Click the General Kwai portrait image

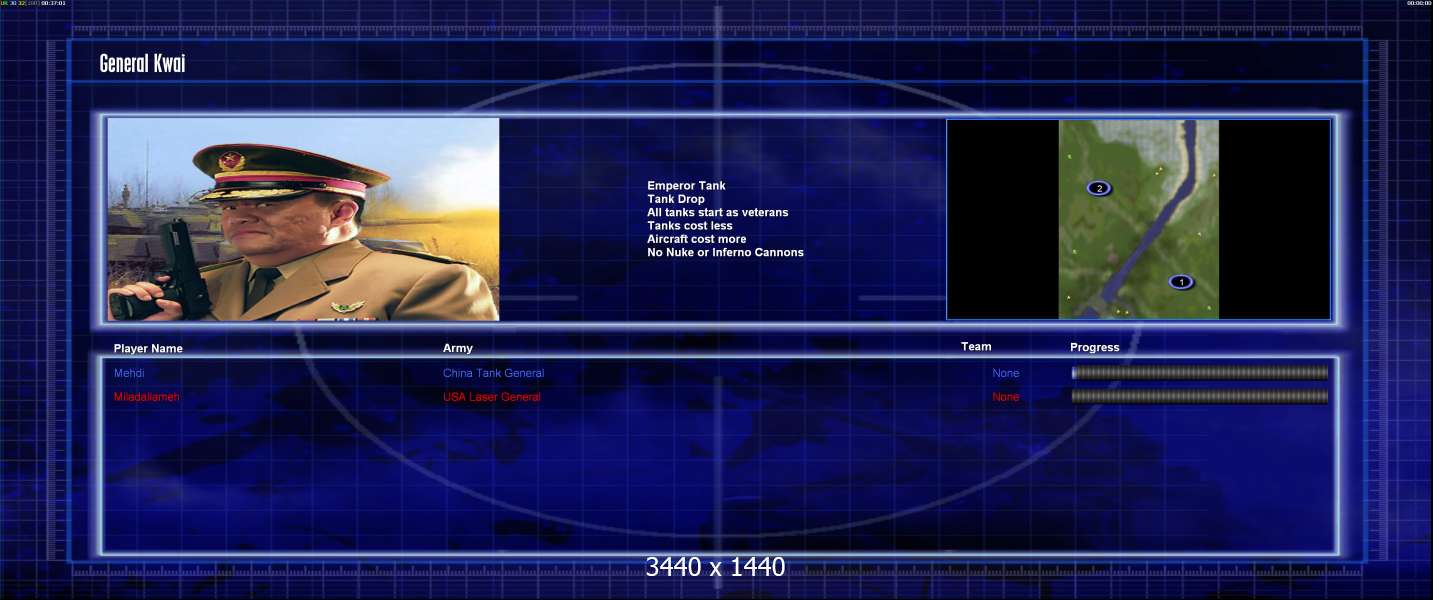(x=303, y=219)
